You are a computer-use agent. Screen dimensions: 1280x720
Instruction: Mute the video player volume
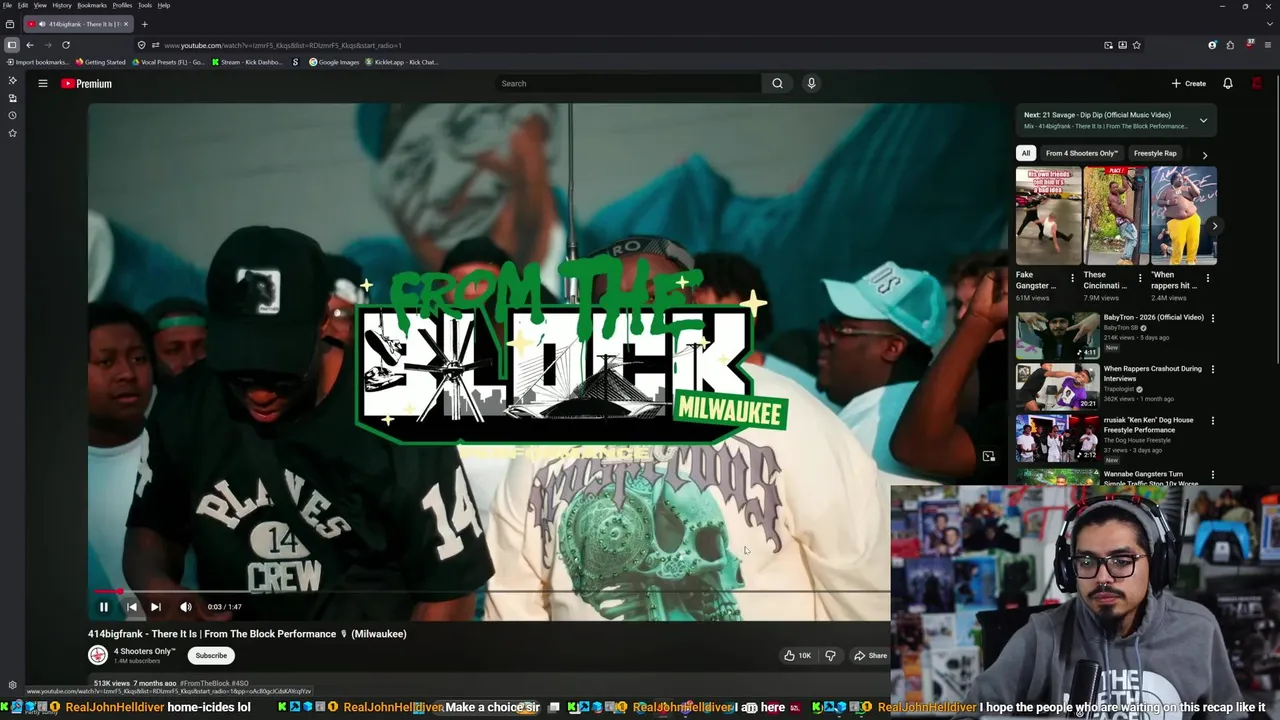click(x=186, y=607)
